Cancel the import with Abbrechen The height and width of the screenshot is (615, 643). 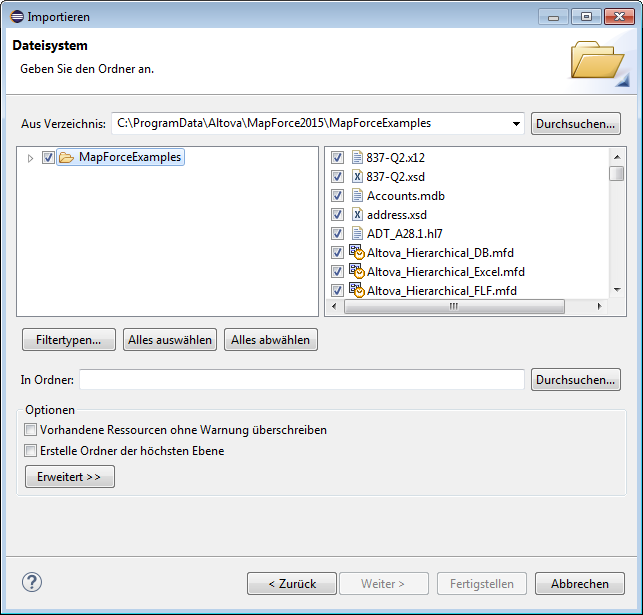tap(580, 583)
